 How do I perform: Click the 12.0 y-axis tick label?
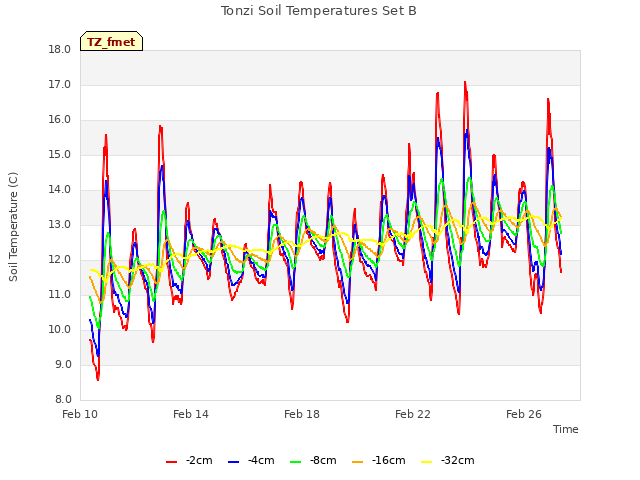pyautogui.click(x=60, y=260)
